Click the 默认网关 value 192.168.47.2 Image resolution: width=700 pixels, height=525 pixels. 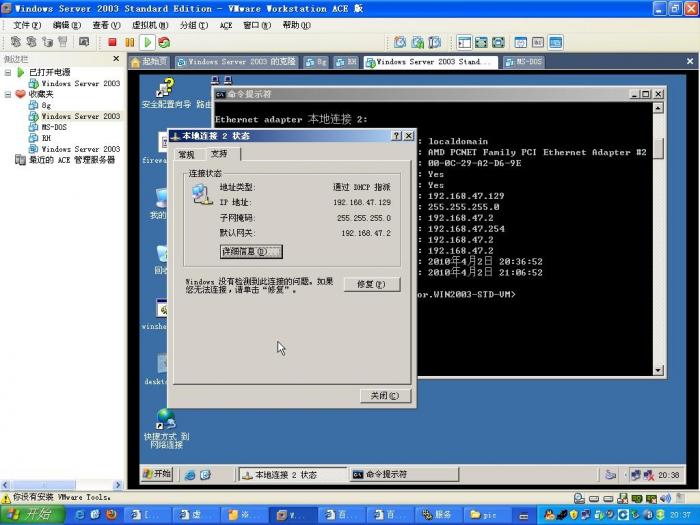click(x=366, y=233)
